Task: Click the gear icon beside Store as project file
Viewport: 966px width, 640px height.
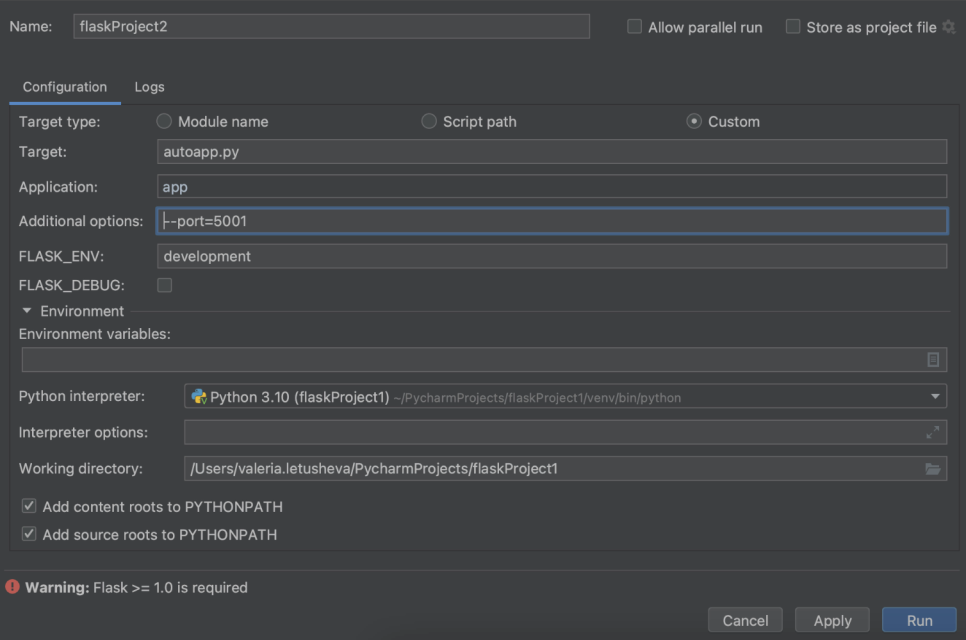Action: pos(948,27)
